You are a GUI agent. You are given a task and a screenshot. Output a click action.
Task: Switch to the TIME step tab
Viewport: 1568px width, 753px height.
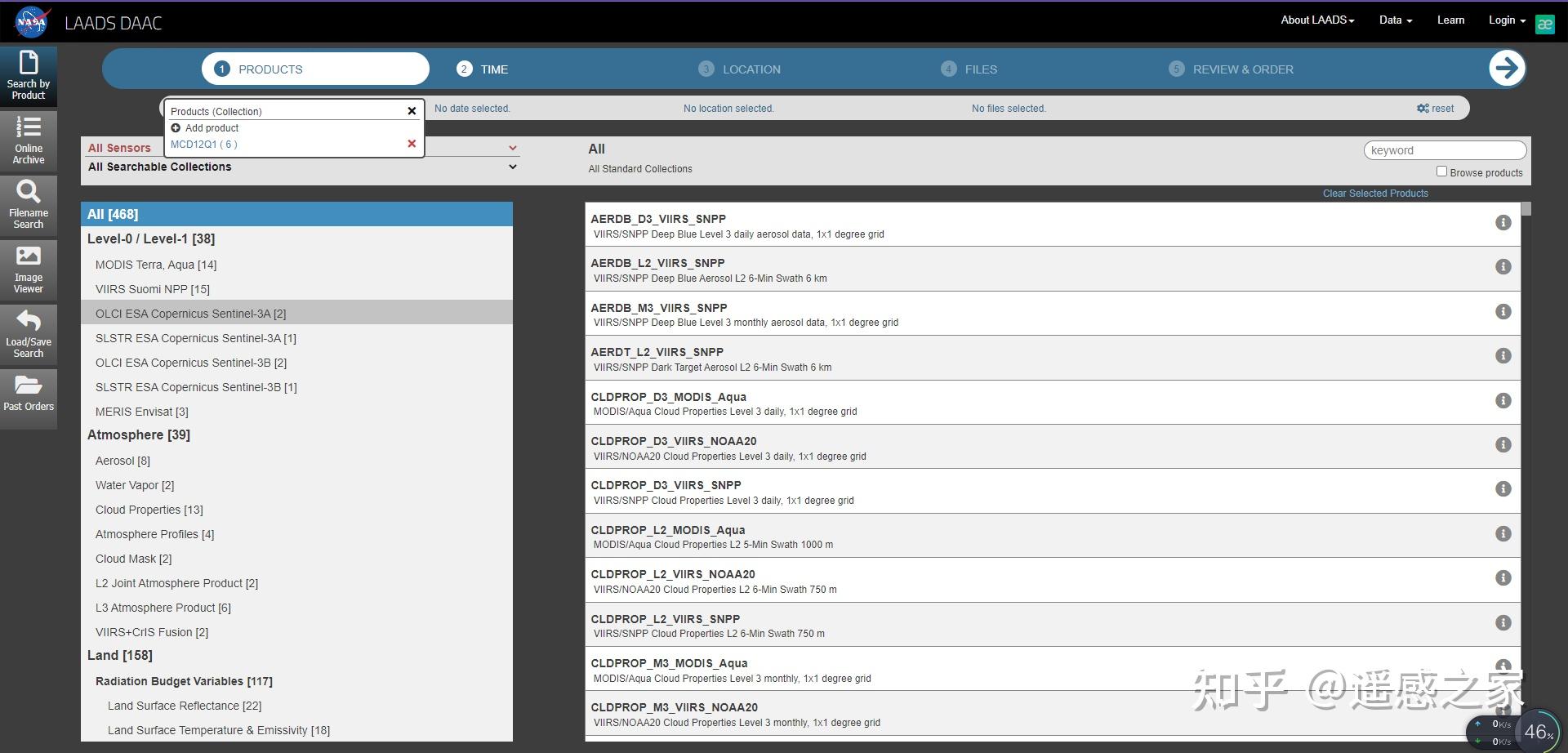[482, 69]
